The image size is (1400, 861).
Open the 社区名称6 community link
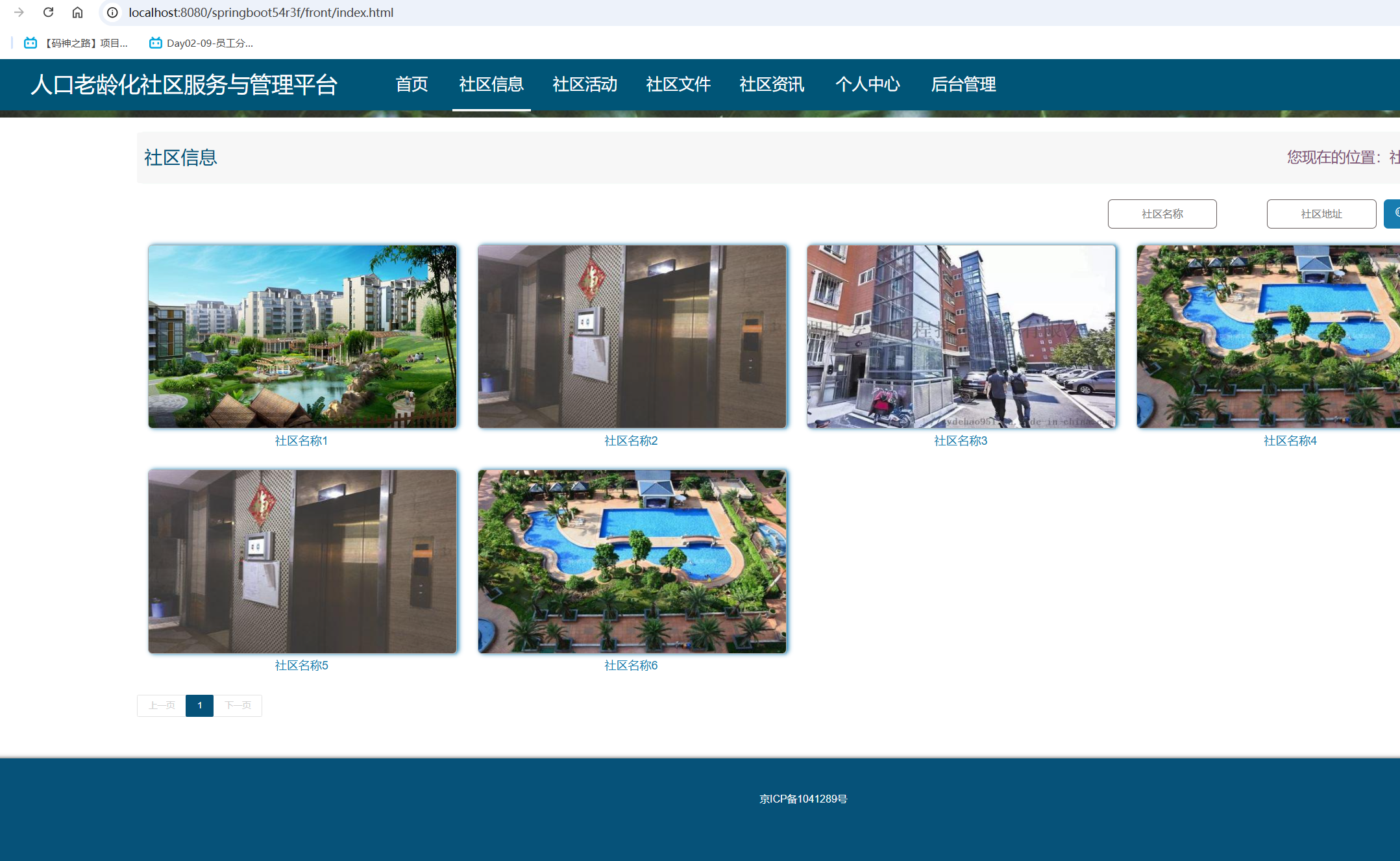631,666
